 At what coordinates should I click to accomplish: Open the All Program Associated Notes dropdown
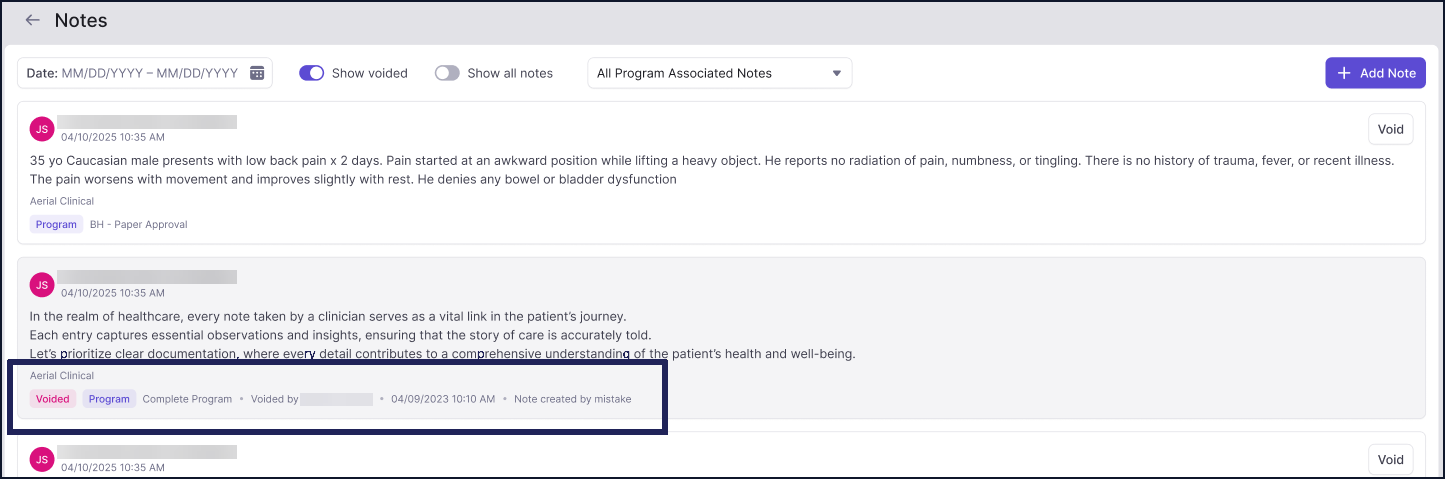(720, 73)
